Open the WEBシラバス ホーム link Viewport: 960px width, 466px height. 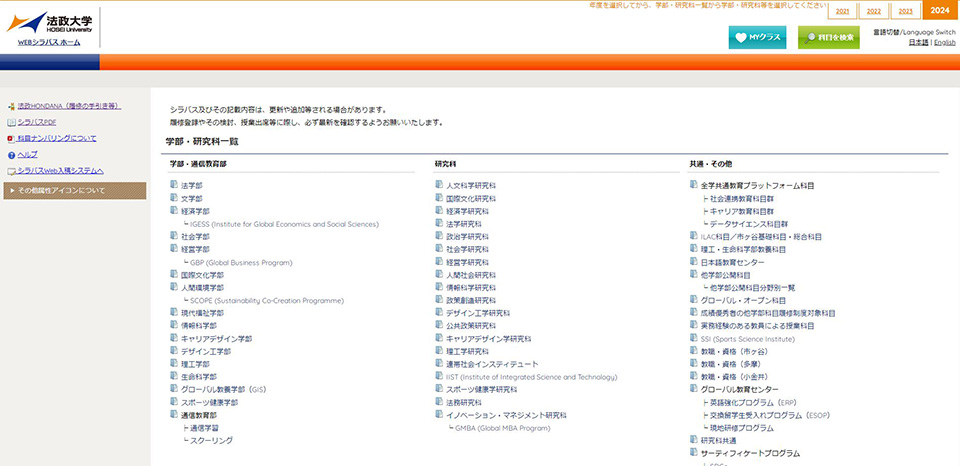[x=49, y=43]
